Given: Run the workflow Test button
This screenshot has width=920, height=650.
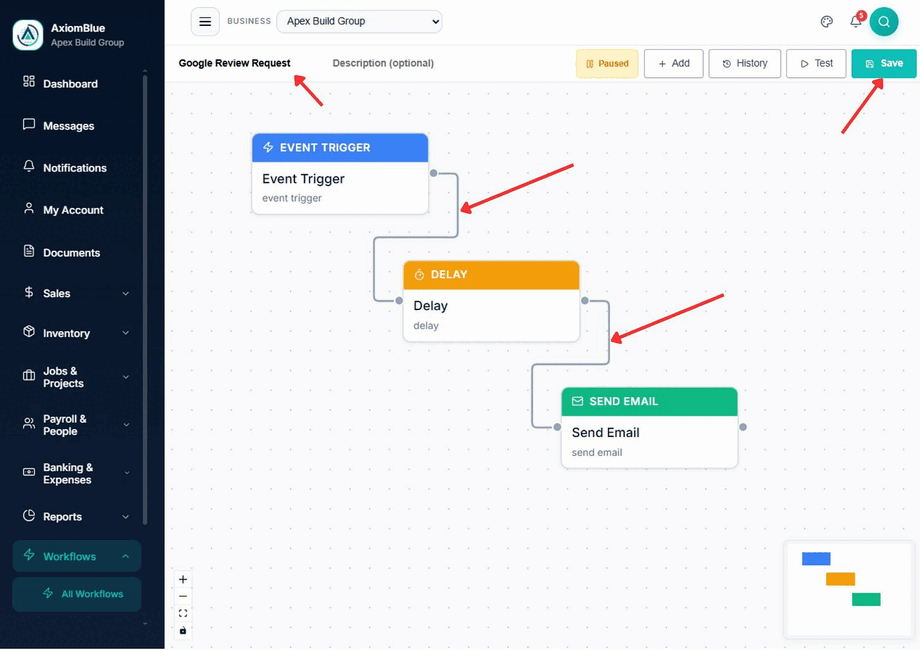Looking at the screenshot, I should tap(816, 63).
